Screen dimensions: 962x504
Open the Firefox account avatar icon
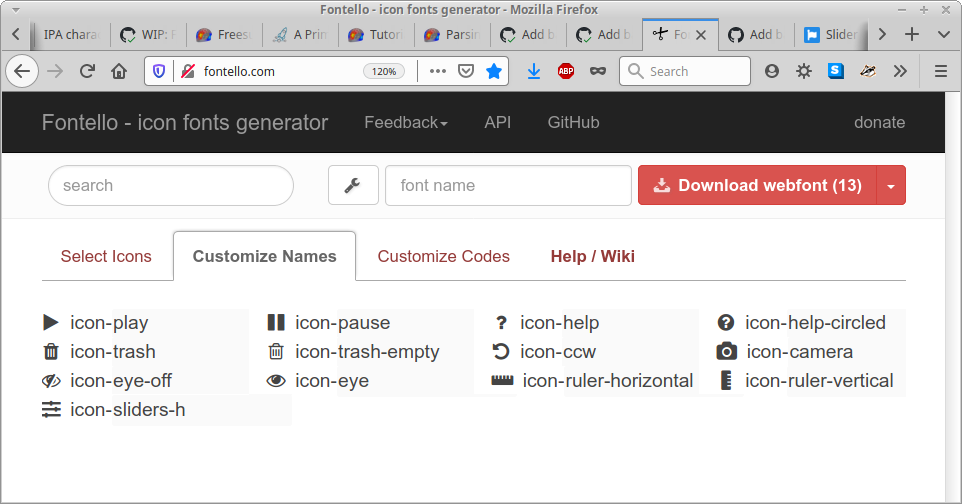772,72
